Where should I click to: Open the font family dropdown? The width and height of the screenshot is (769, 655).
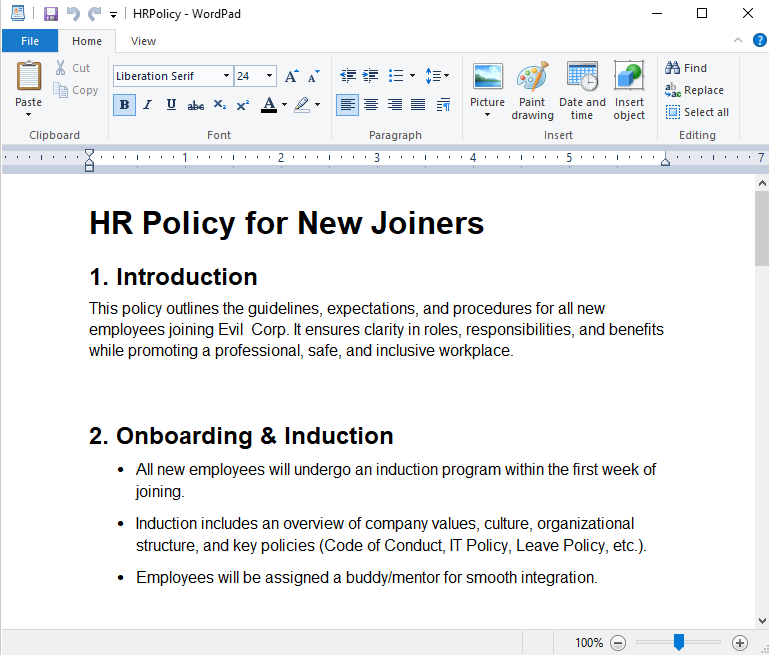tap(226, 76)
